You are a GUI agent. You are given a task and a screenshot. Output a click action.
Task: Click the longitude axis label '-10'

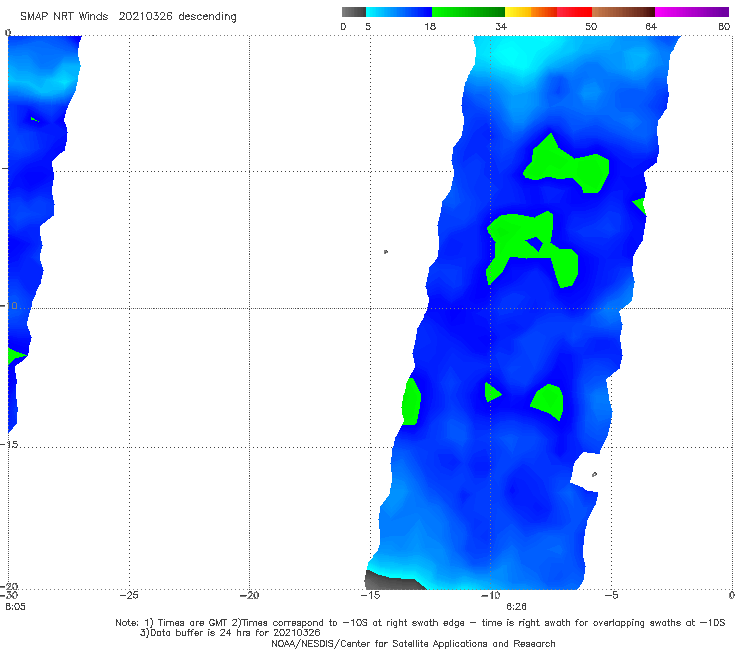coord(490,596)
